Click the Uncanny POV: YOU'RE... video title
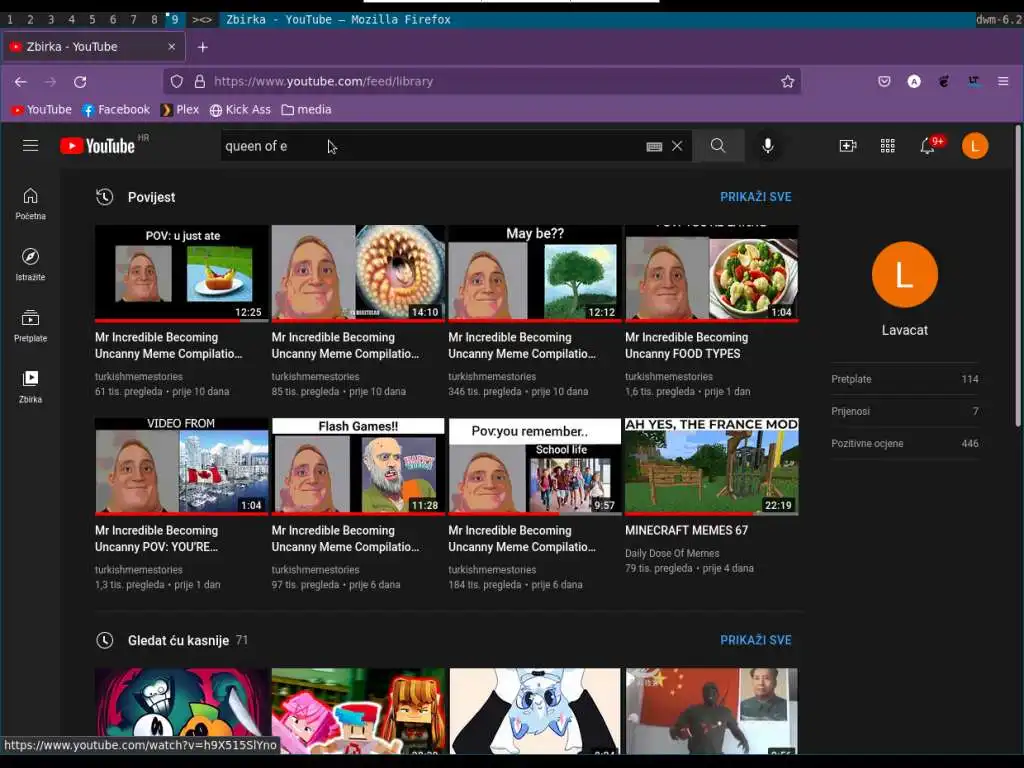This screenshot has height=768, width=1024. (x=157, y=539)
